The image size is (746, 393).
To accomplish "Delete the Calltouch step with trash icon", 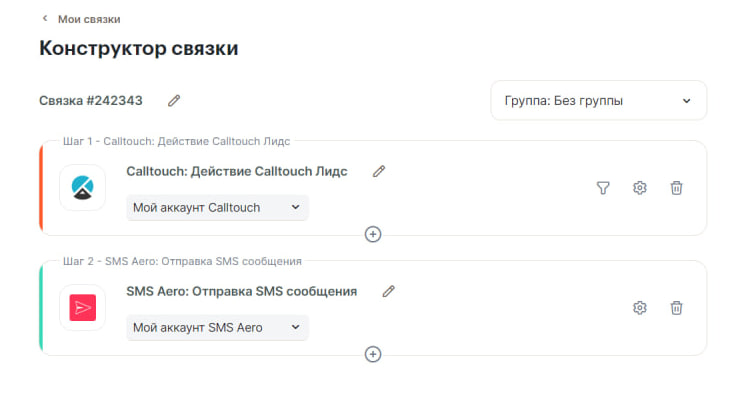I will coord(676,188).
